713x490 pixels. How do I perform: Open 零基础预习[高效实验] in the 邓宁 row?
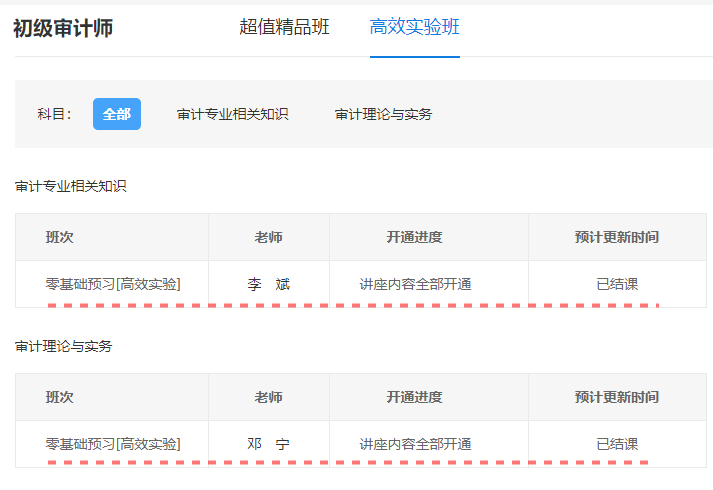[x=113, y=444]
